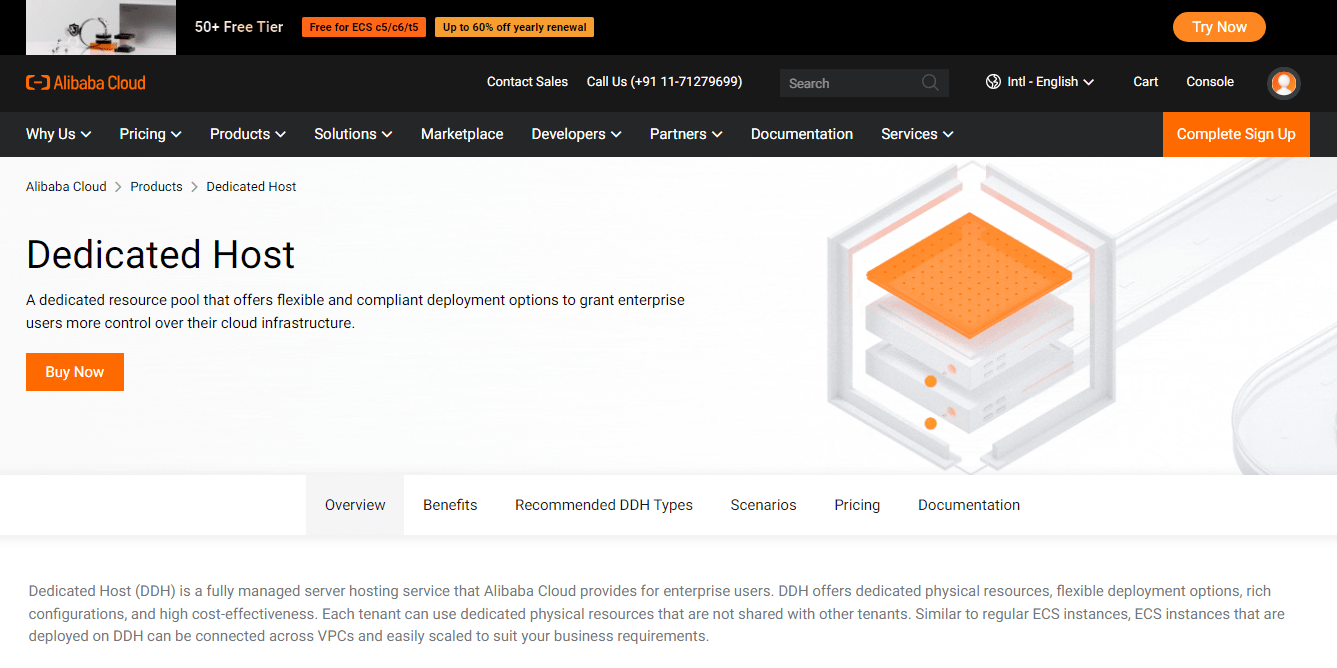Click Documentation in the top navigation
This screenshot has width=1337, height=668.
tap(801, 133)
